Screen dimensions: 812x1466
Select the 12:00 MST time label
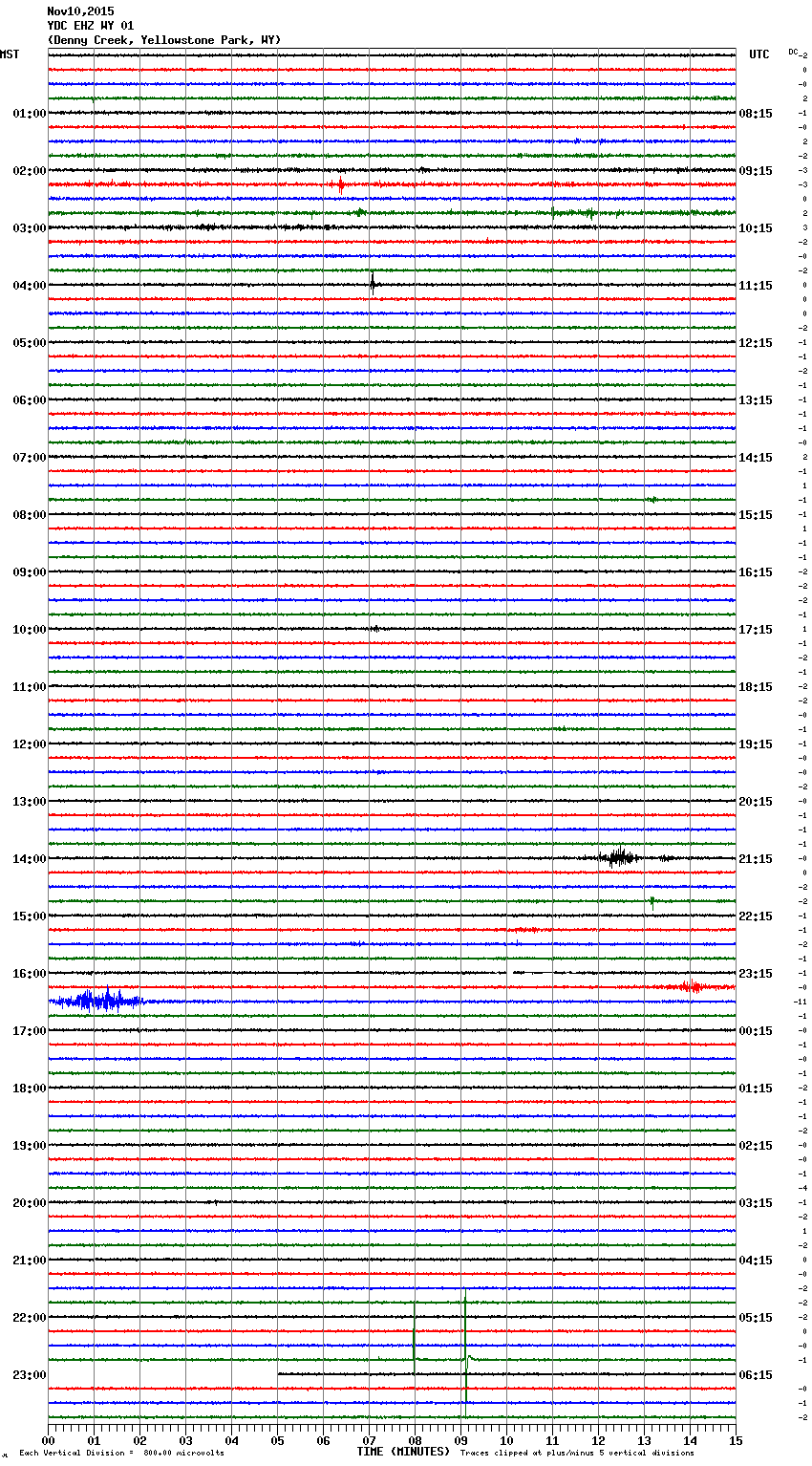coord(30,744)
